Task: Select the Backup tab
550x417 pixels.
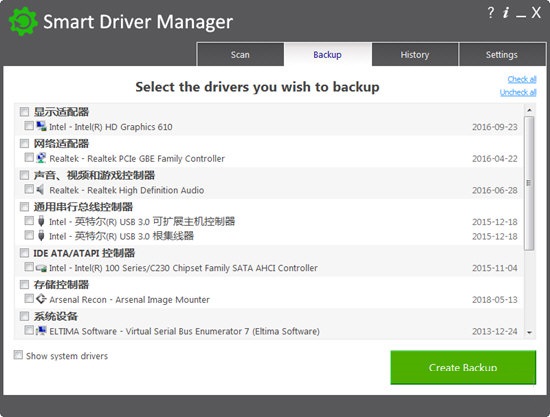Action: coord(327,54)
